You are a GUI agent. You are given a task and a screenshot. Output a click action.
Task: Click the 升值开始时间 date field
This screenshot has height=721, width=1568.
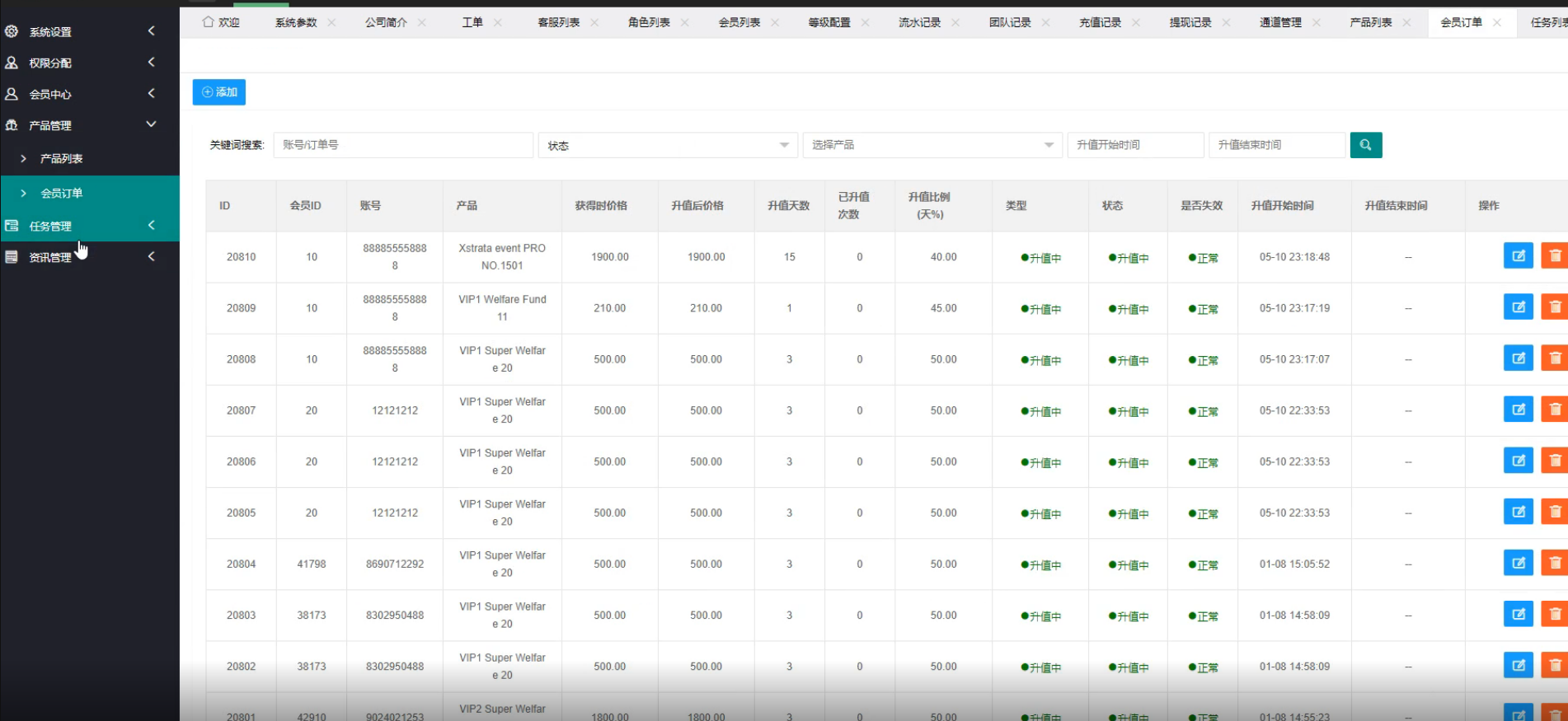point(1134,145)
